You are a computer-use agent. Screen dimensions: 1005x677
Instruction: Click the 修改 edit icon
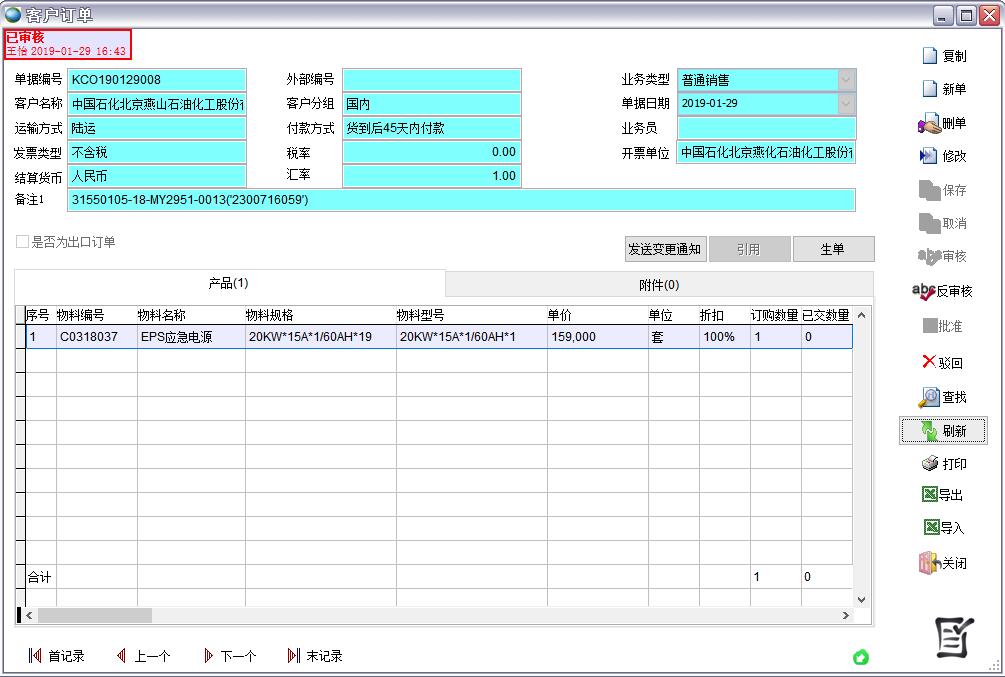point(928,156)
